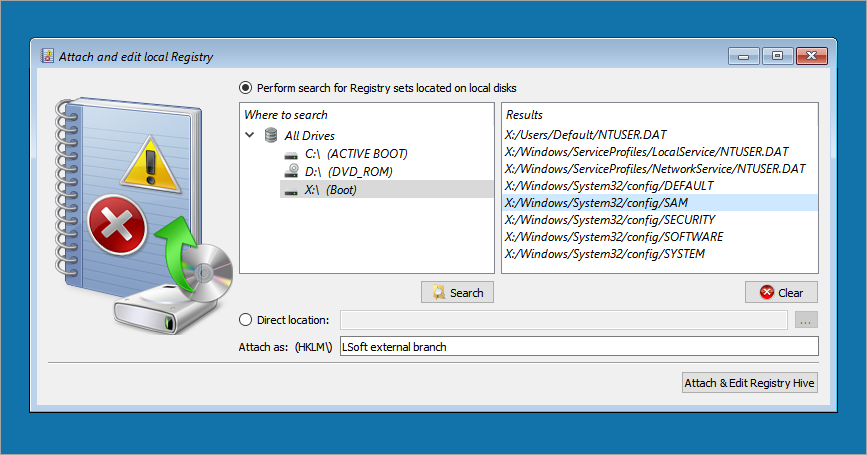
Task: Click the magnifier icon on Search button
Action: coord(438,292)
